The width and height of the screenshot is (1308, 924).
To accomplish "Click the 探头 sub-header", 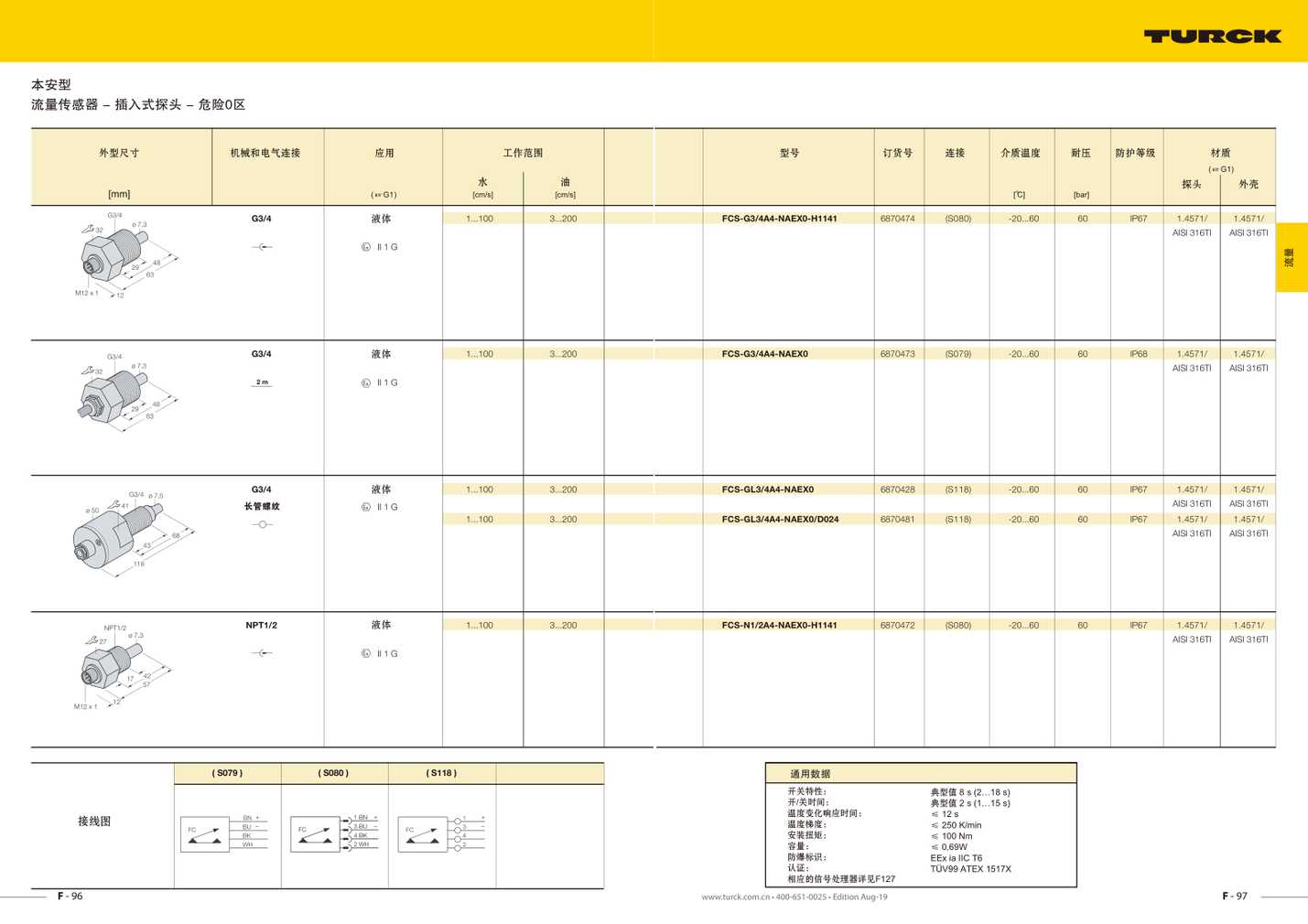I will pyautogui.click(x=1192, y=184).
